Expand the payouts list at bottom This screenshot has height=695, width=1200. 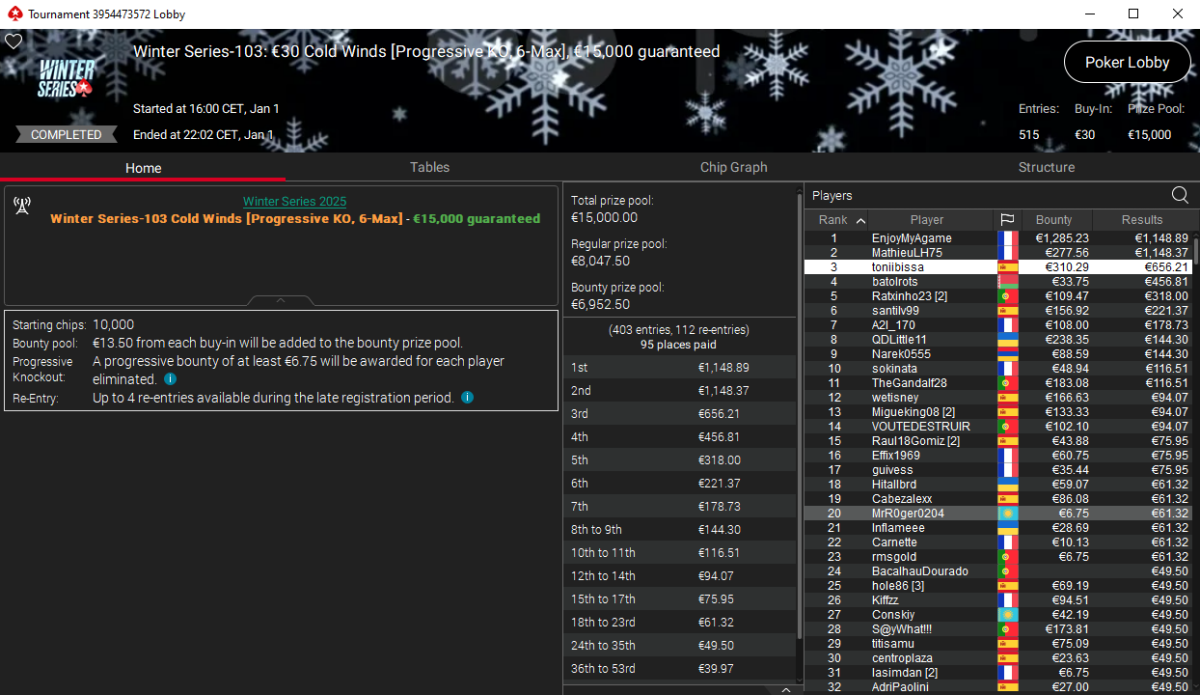tap(785, 689)
